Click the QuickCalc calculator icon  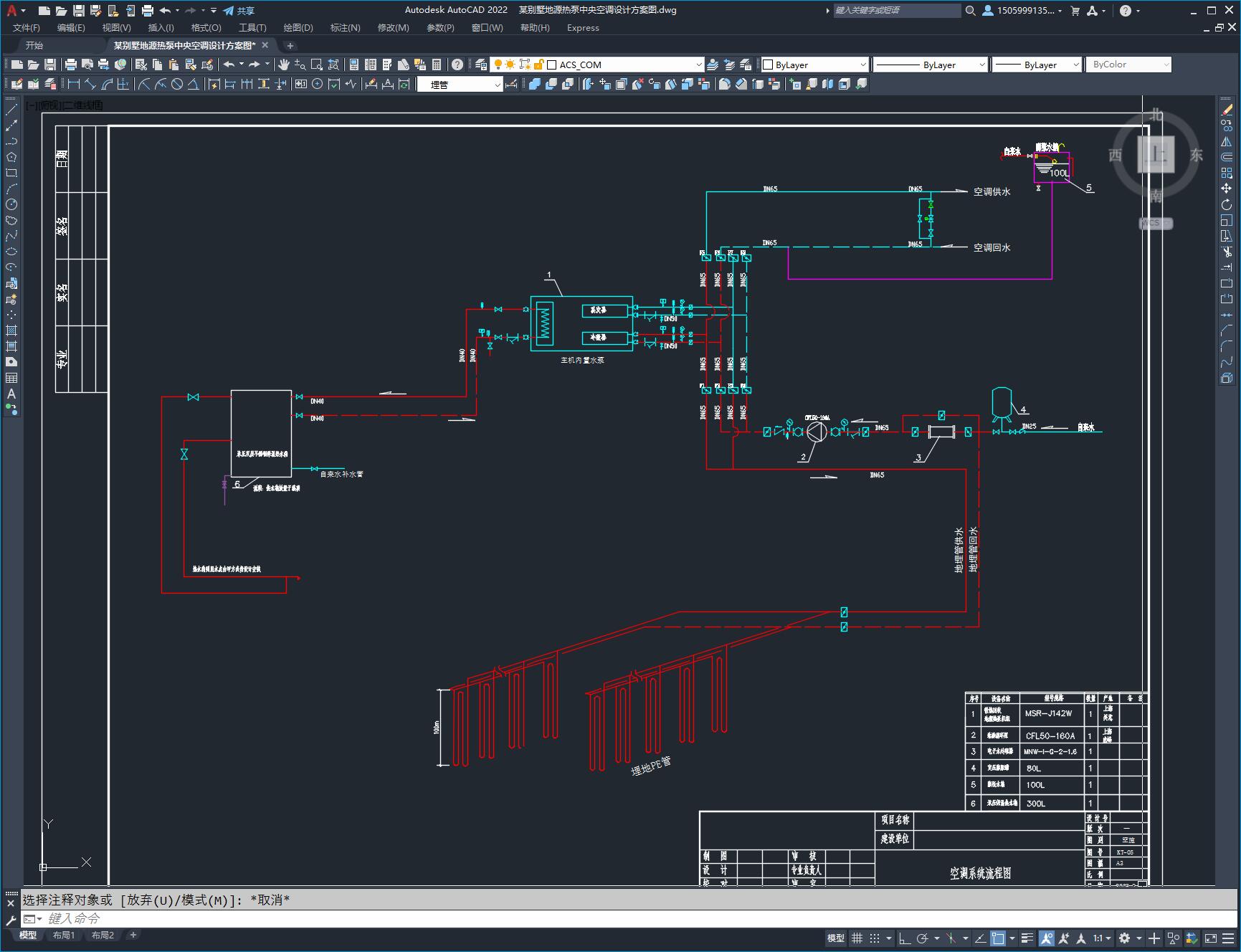(437, 65)
